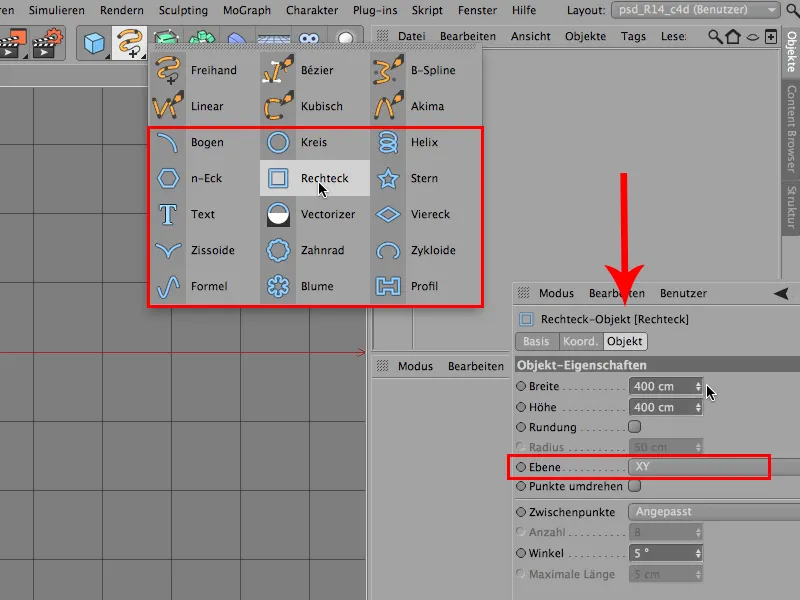Open the Sculpting menu
The image size is (800, 600).
pos(183,10)
